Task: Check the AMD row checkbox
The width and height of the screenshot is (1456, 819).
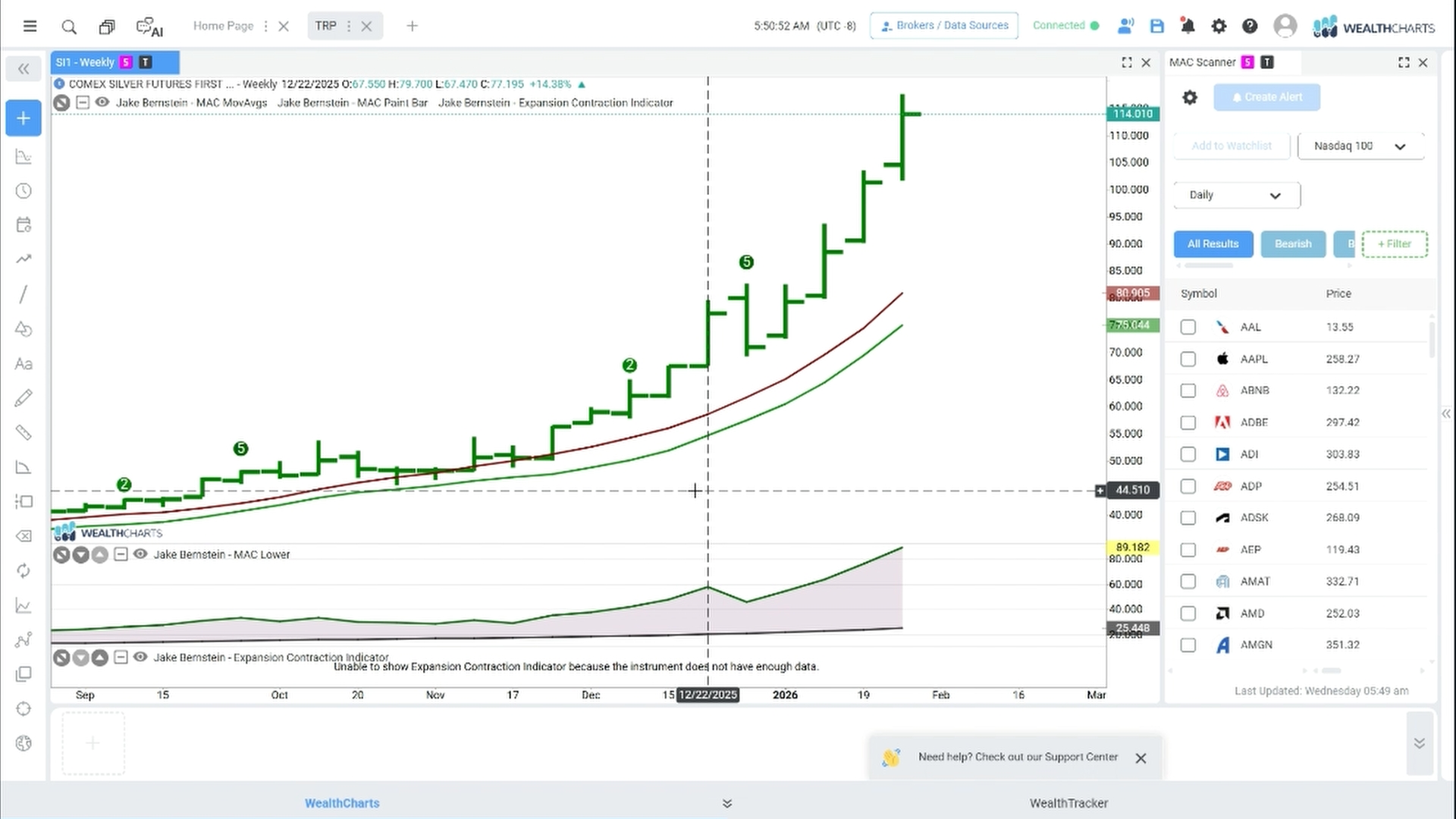Action: click(1188, 613)
